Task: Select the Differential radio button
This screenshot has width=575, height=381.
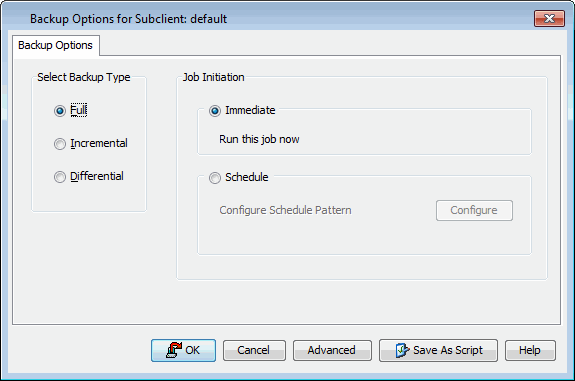Action: tap(60, 177)
